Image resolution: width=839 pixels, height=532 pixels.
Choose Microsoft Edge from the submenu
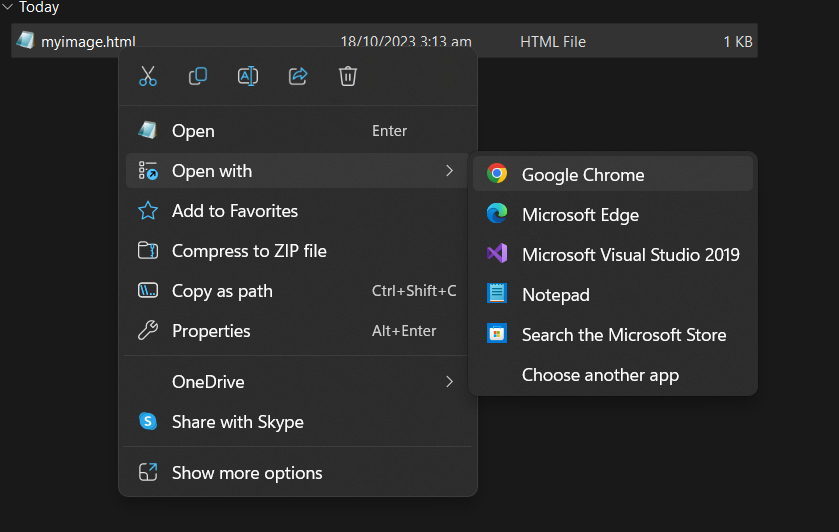580,215
